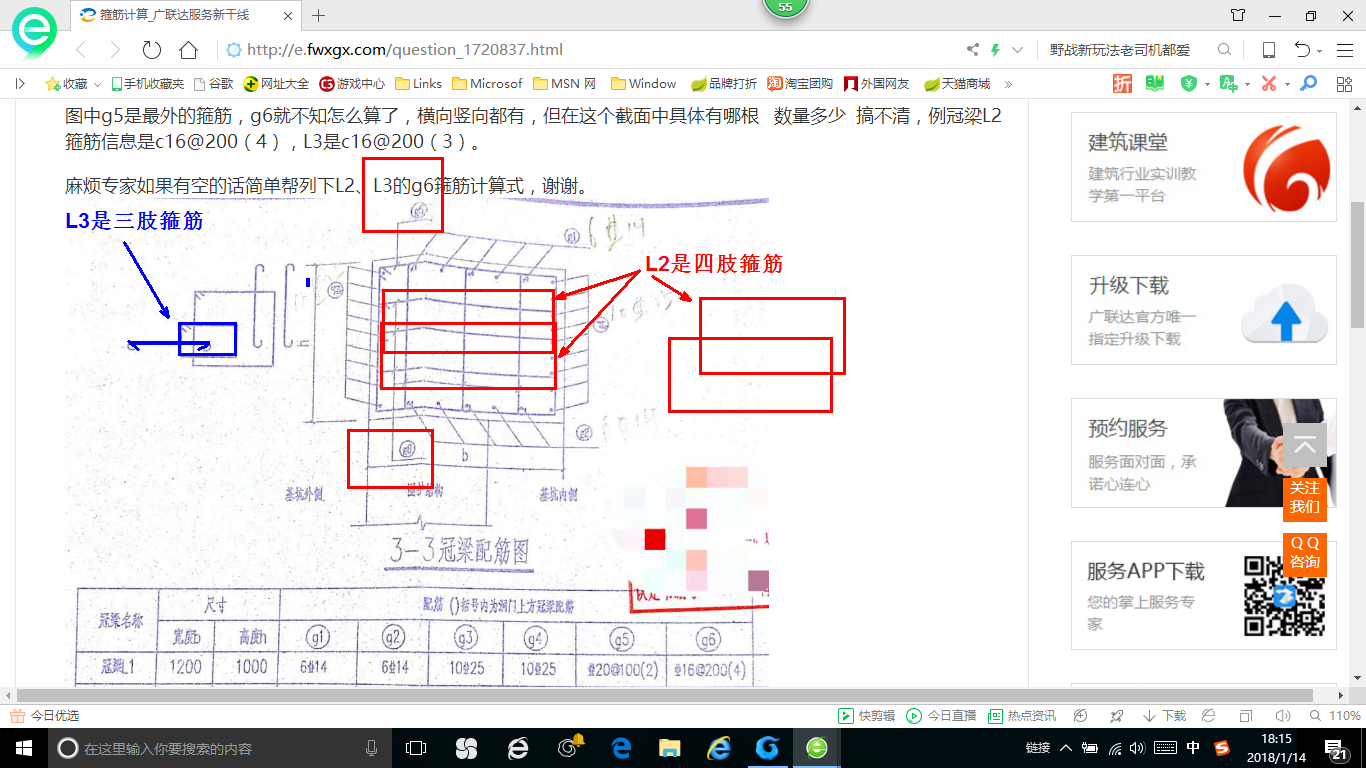The height and width of the screenshot is (768, 1366).
Task: Click the 服务APP下载 QR card
Action: tap(1204, 596)
